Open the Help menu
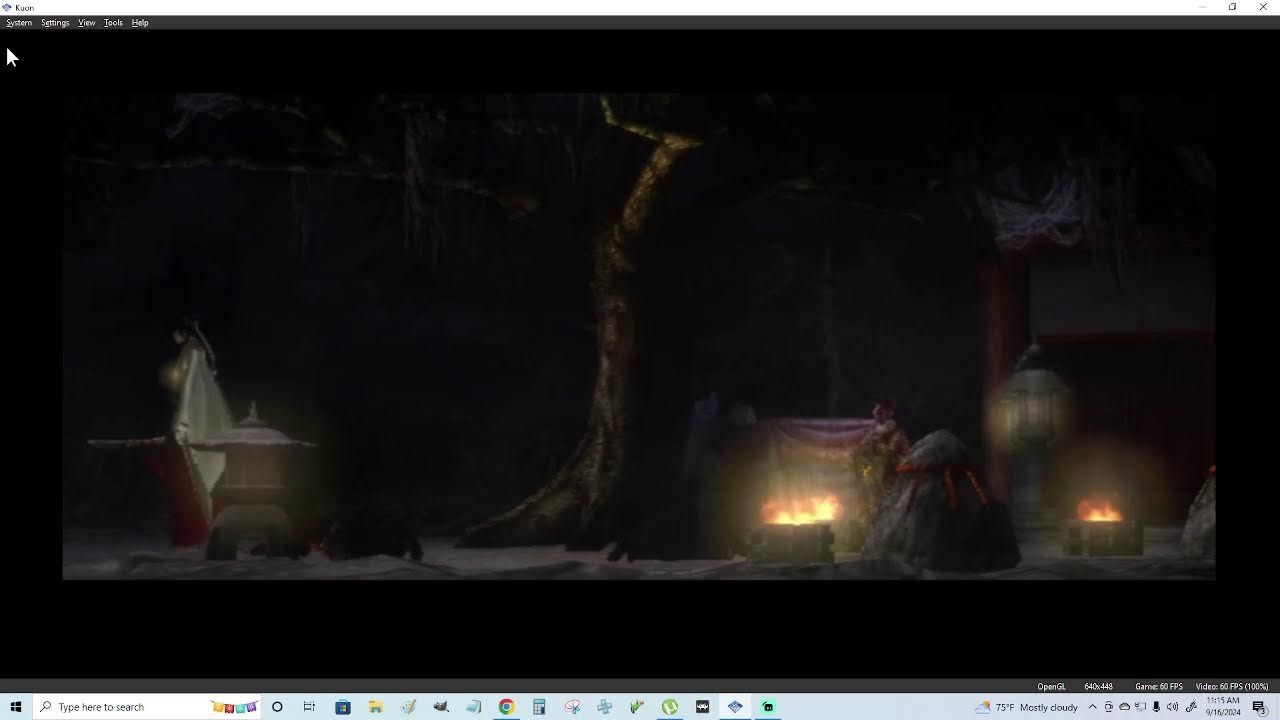1280x720 pixels. [140, 22]
